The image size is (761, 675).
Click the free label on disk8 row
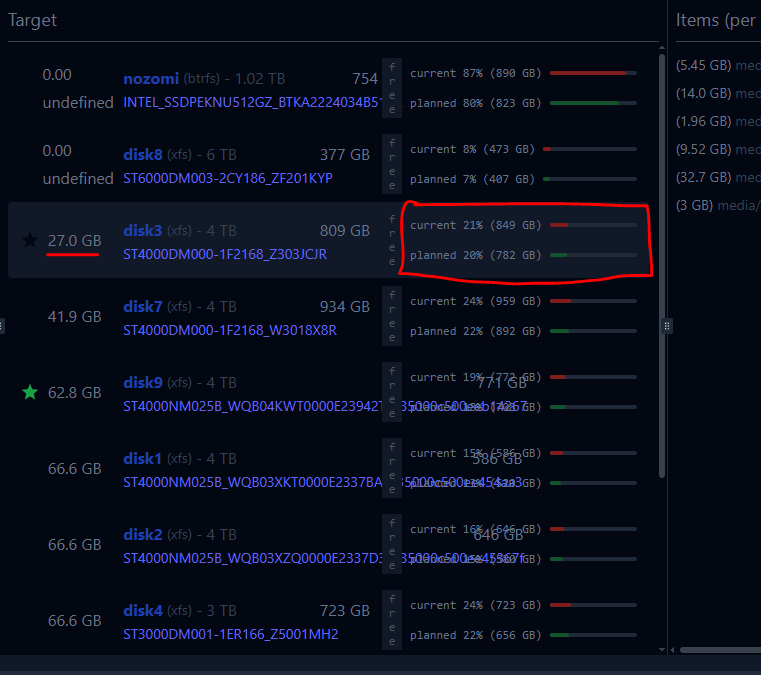tap(392, 164)
